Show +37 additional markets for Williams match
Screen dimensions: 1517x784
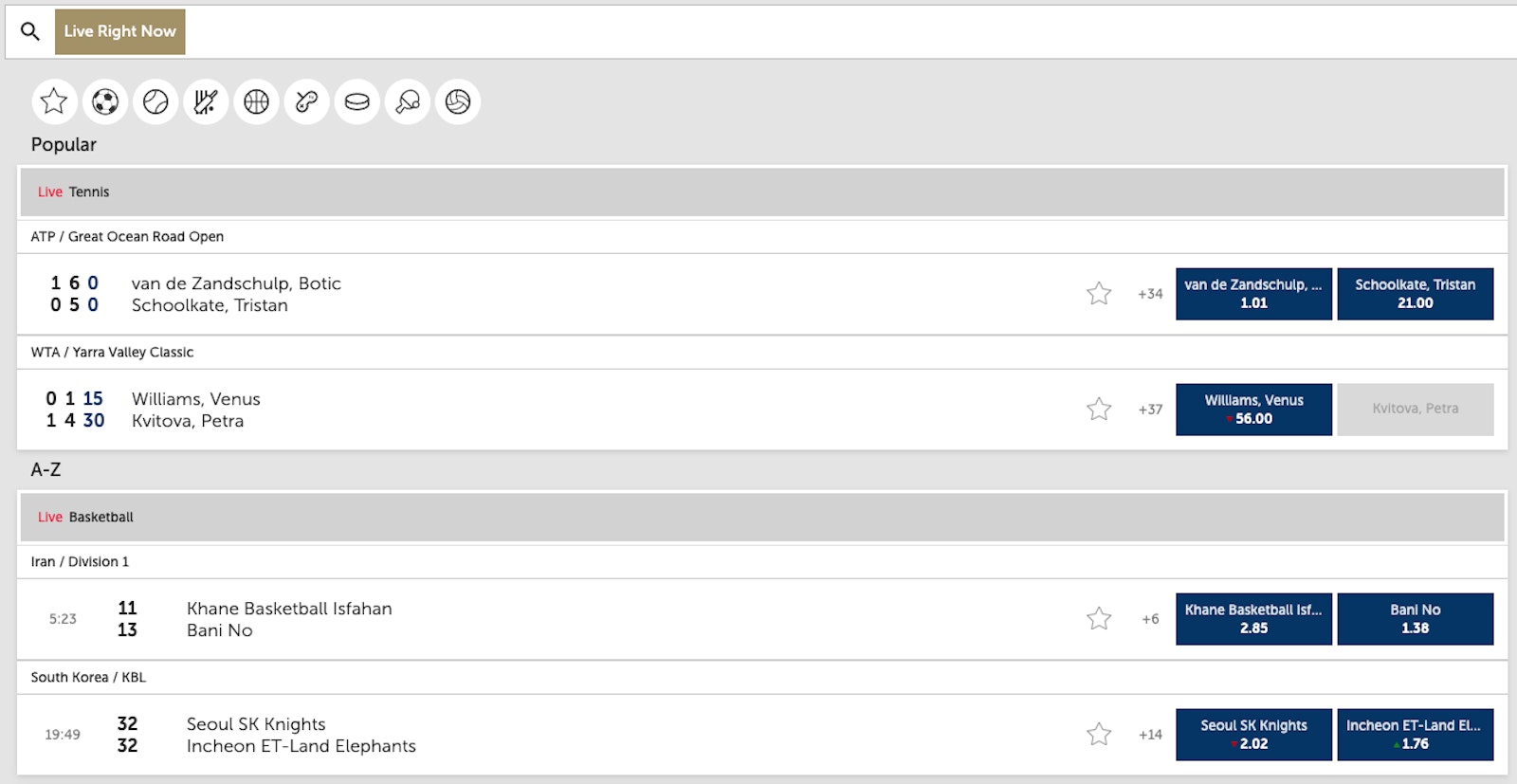[x=1150, y=410]
